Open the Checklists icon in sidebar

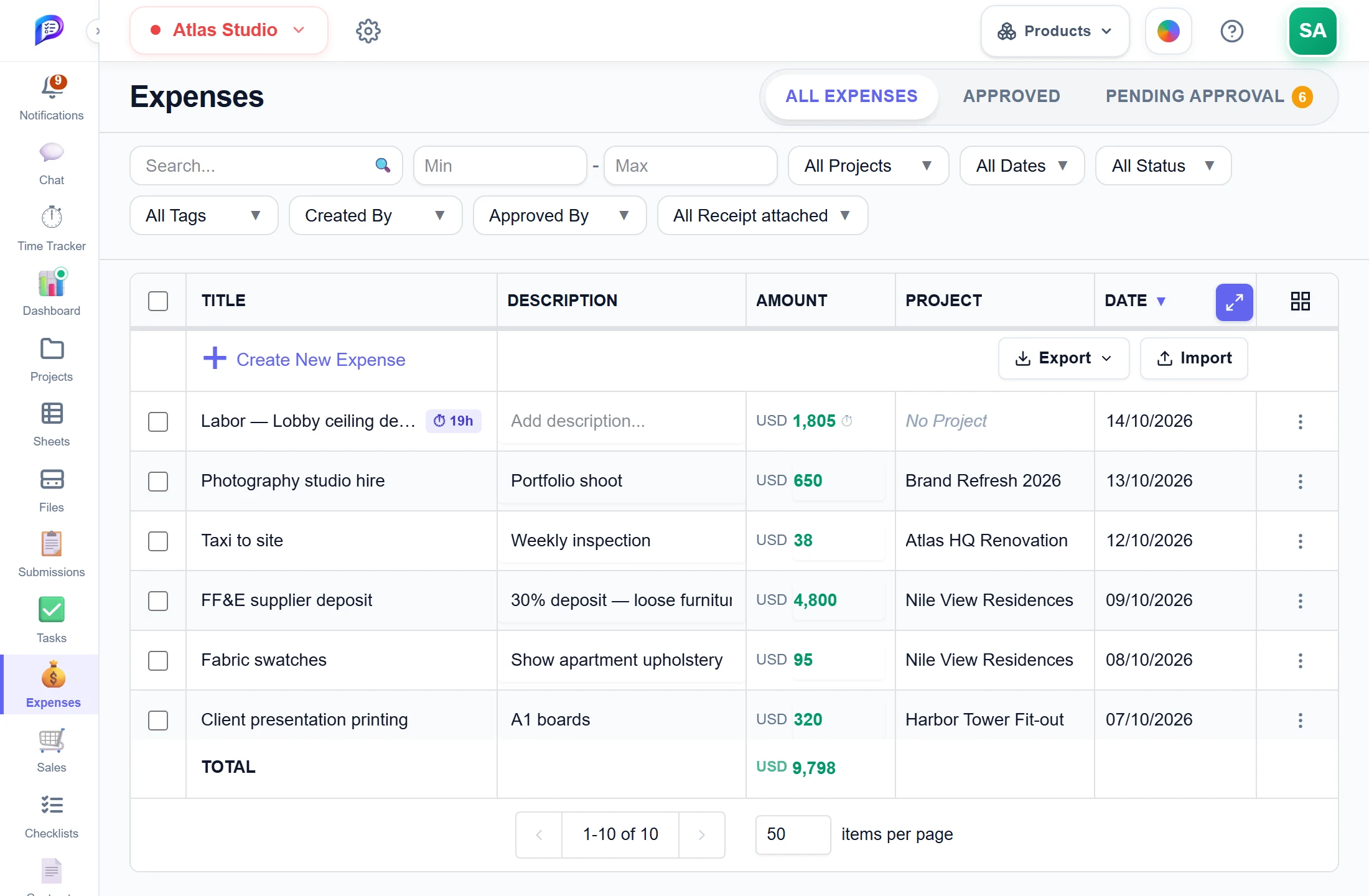point(52,805)
